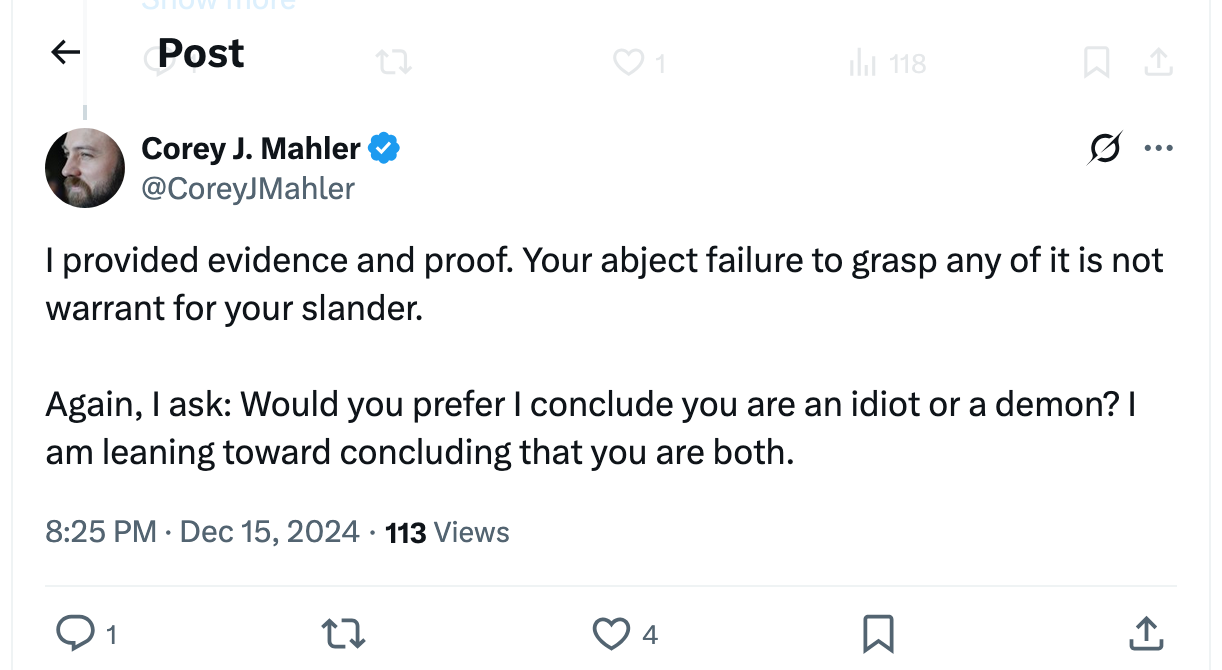Bookmark this post with the bottom ribbon icon
1222x670 pixels.
coord(878,632)
